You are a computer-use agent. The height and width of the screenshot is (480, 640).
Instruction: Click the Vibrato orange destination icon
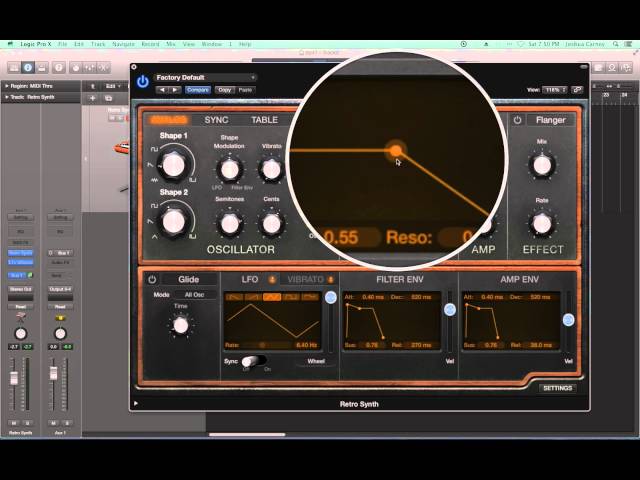click(x=331, y=280)
